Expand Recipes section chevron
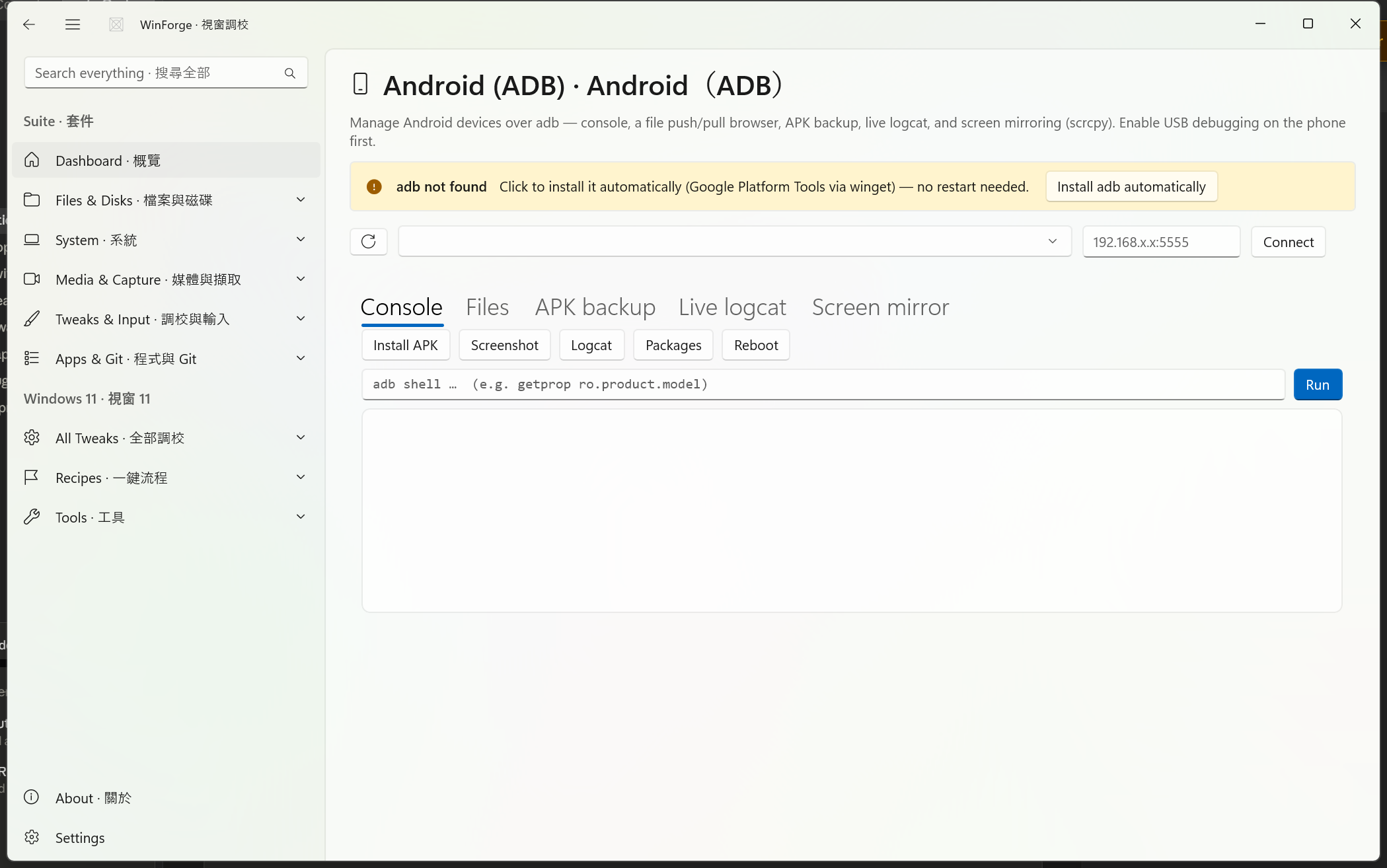 tap(301, 477)
